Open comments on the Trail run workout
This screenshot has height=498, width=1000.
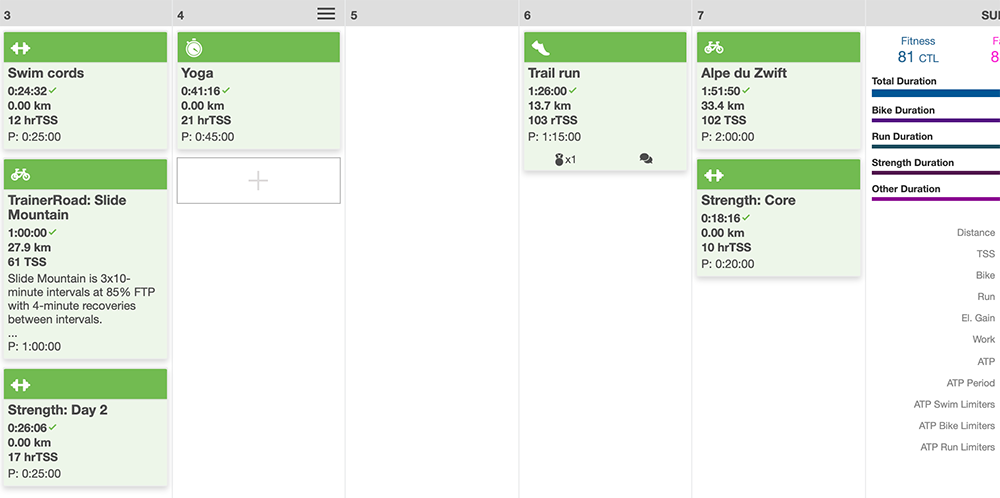click(646, 159)
